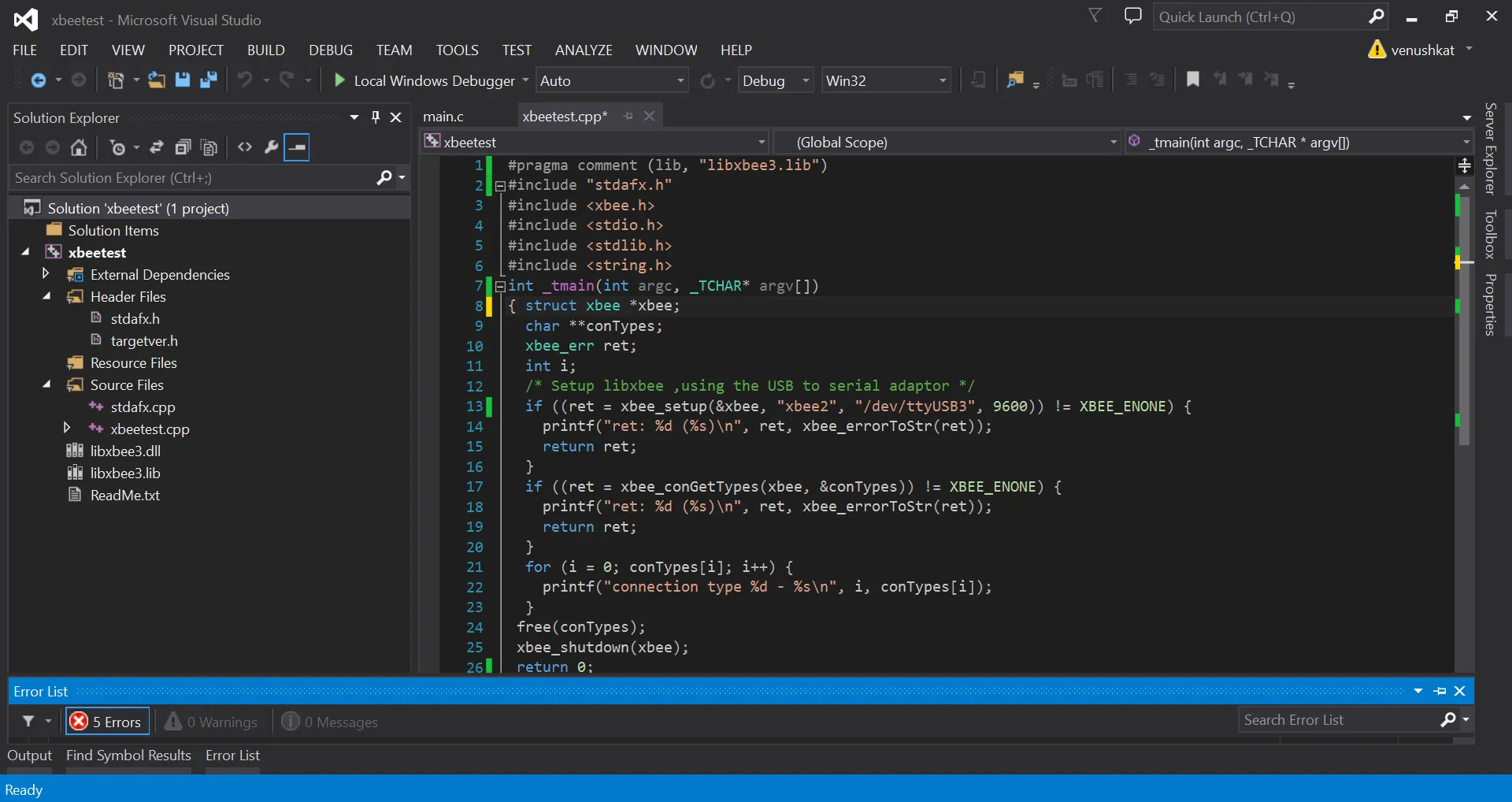Viewport: 1512px width, 802px height.
Task: Expand the External Dependencies tree node
Action: coord(46,274)
